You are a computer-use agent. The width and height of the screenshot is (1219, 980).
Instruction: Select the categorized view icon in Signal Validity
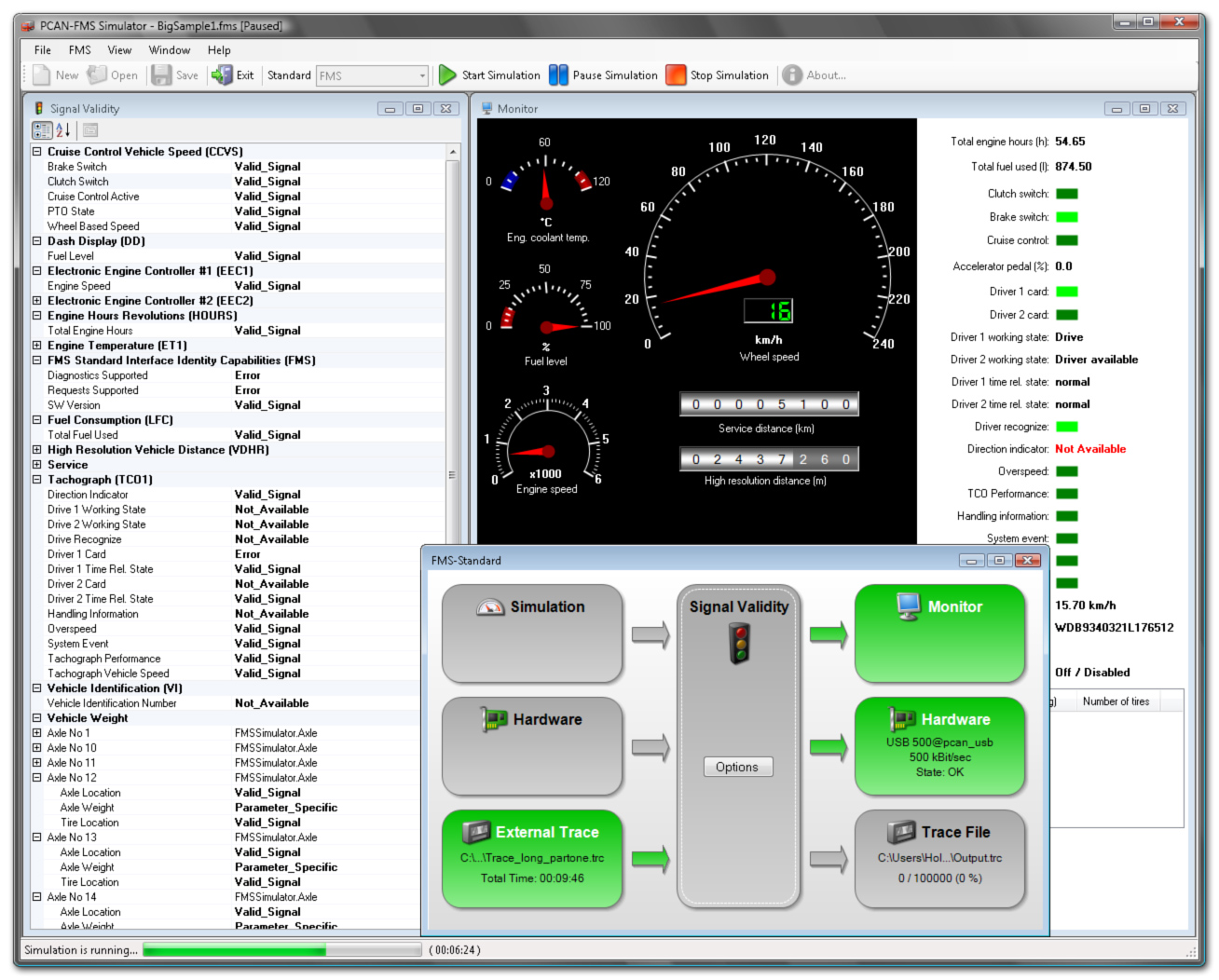click(x=42, y=130)
